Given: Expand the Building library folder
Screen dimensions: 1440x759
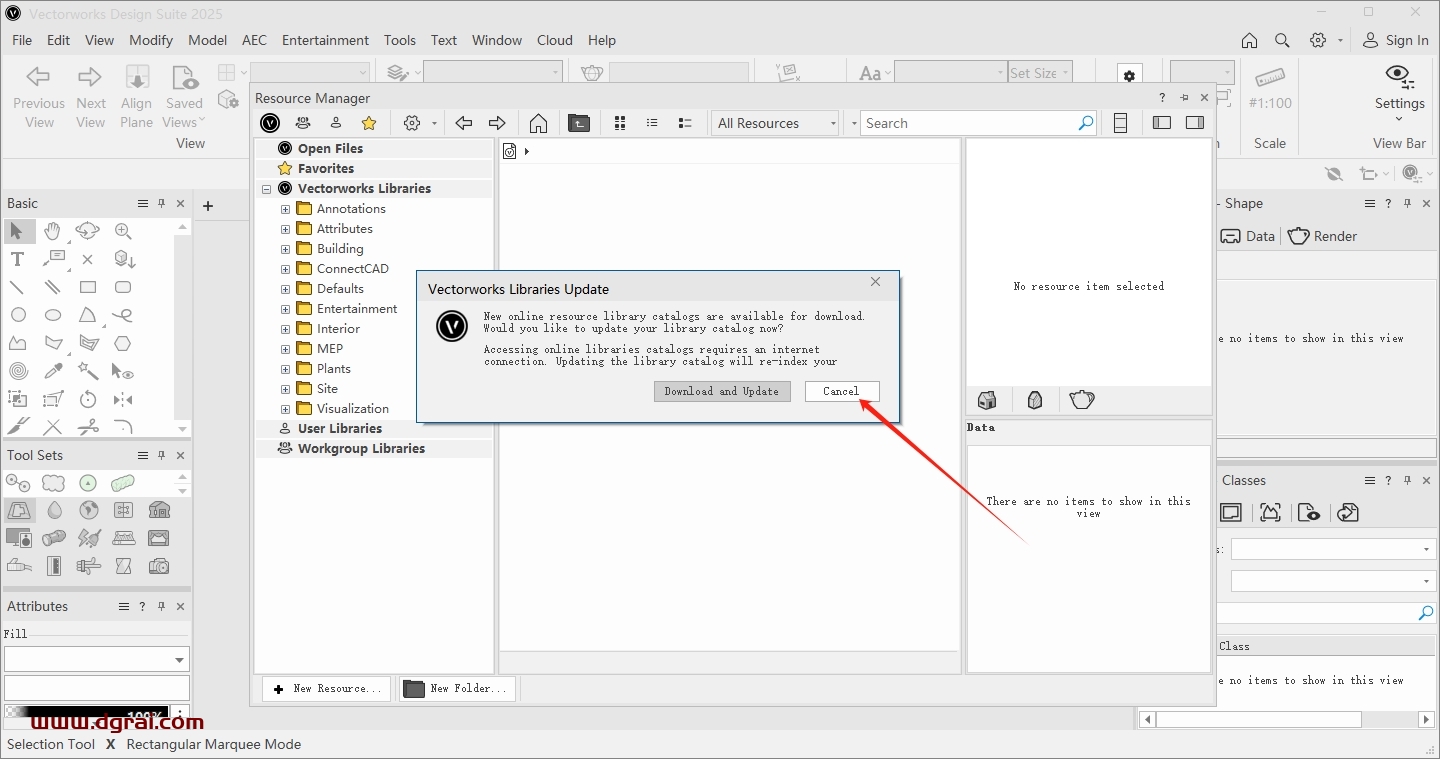Looking at the screenshot, I should tap(285, 249).
